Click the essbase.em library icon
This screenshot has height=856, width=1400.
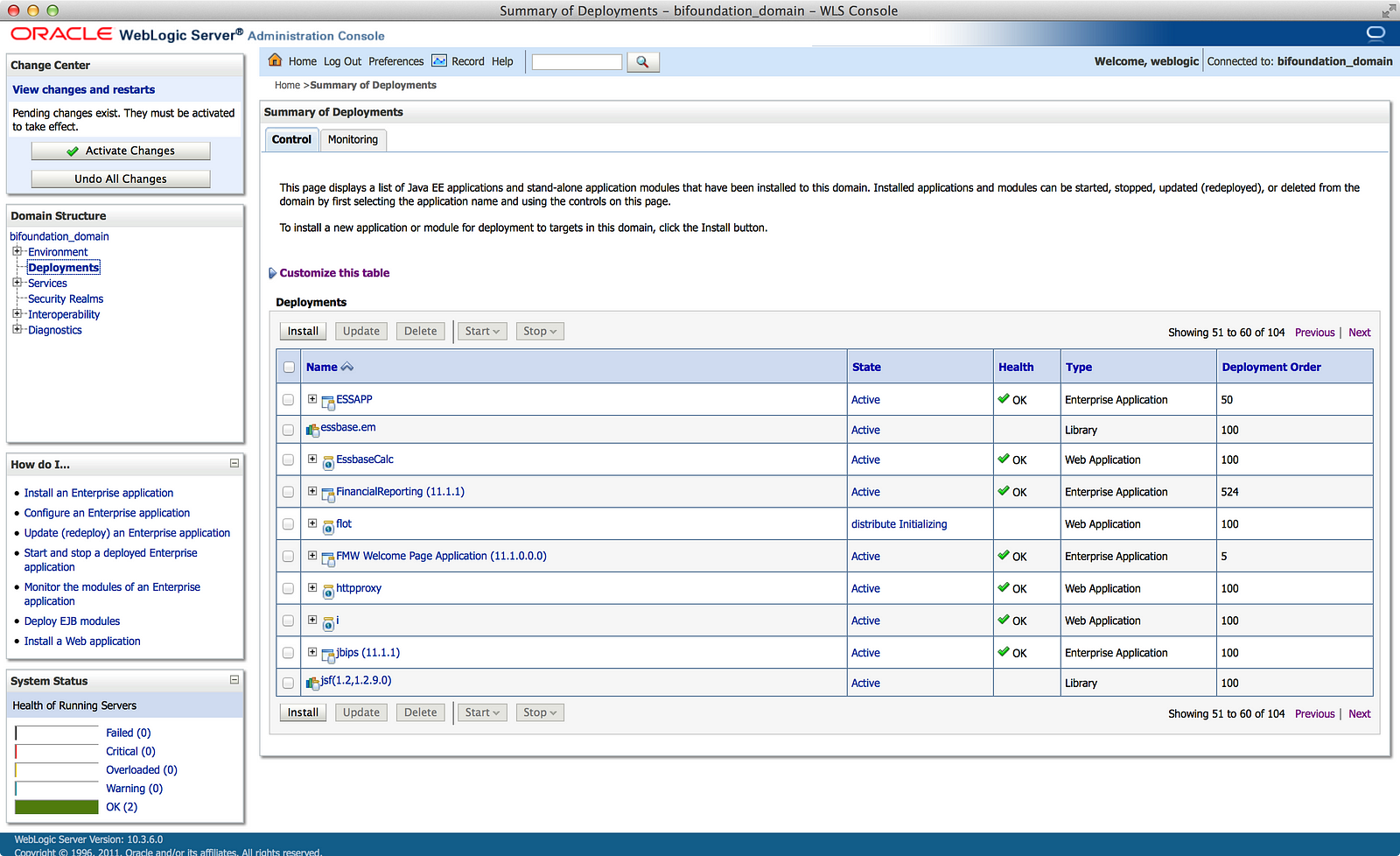[312, 430]
